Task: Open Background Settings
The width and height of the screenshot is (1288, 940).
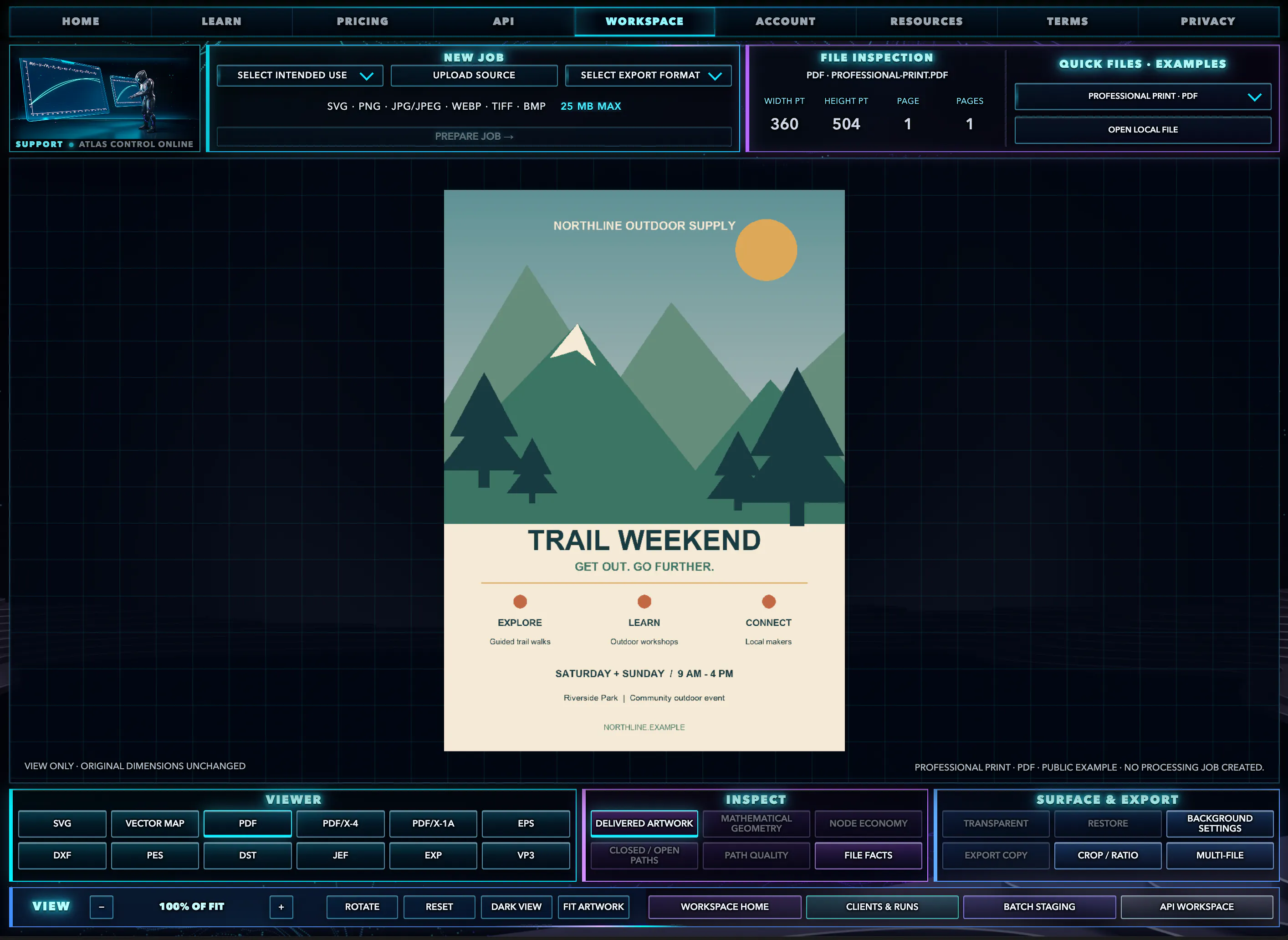Action: 1220,823
